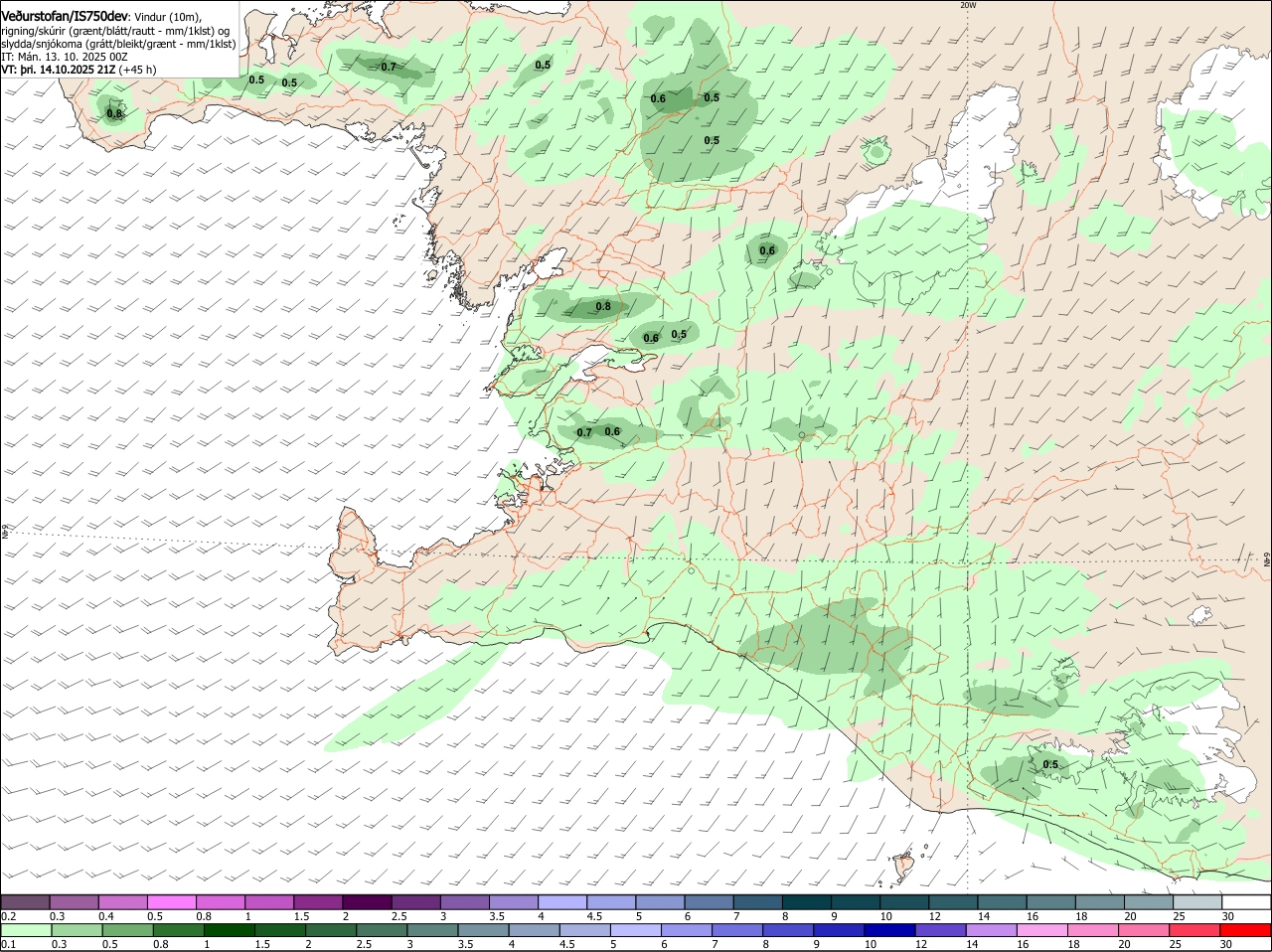Click the 30 value on lower legend
Image resolution: width=1272 pixels, height=952 pixels.
1226,944
